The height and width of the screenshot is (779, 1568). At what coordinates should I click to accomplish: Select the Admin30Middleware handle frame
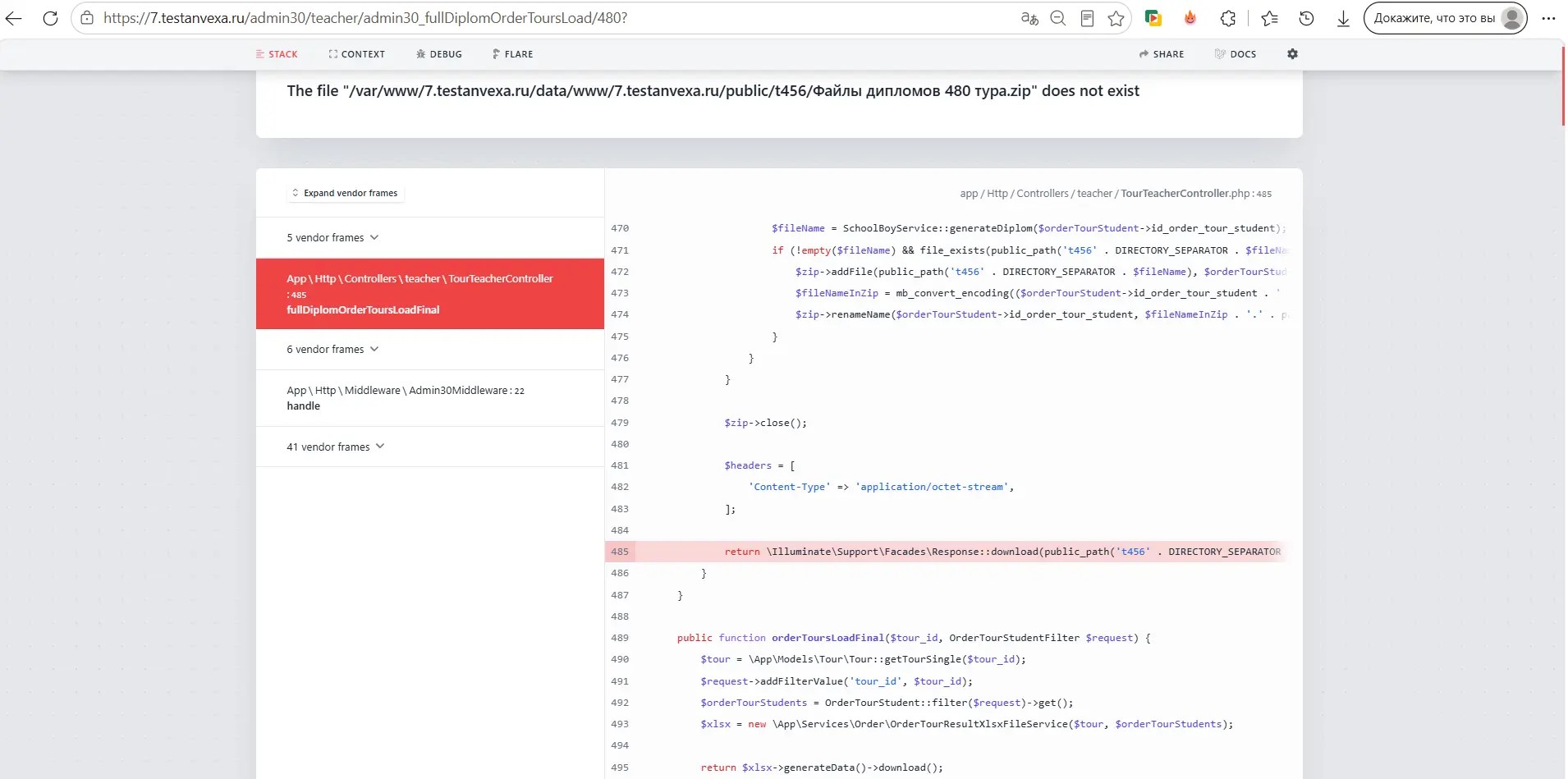(430, 398)
